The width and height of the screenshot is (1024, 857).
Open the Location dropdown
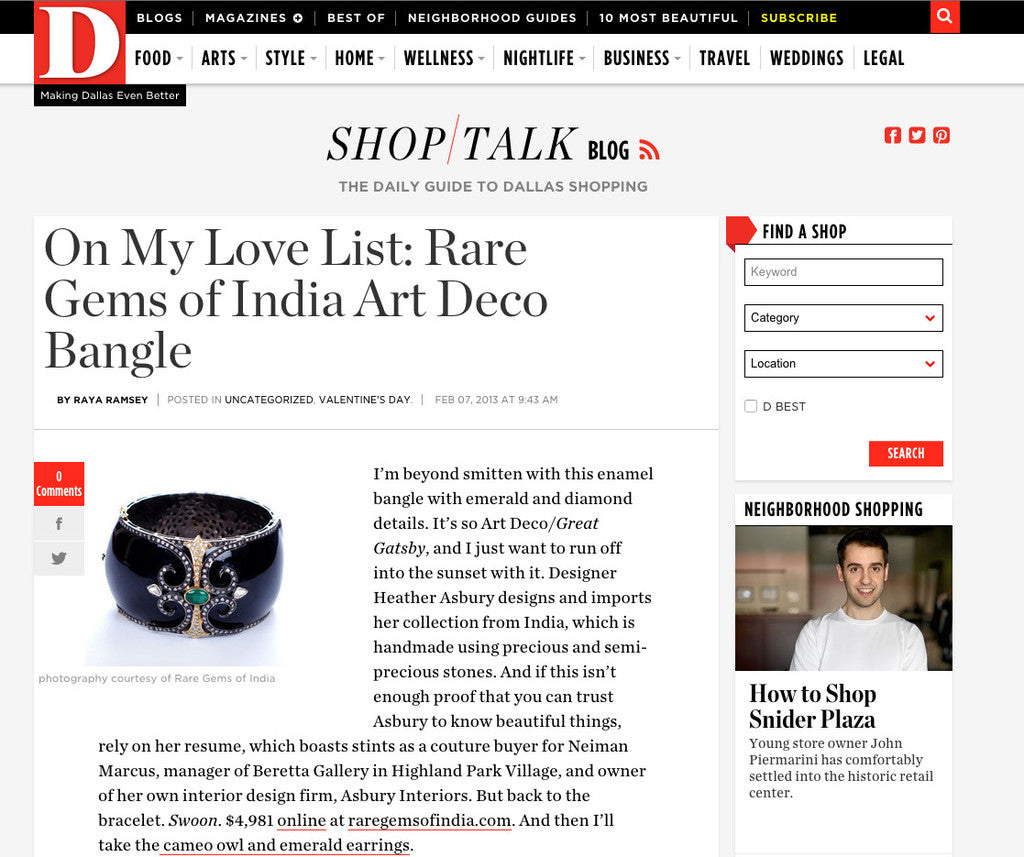point(843,364)
